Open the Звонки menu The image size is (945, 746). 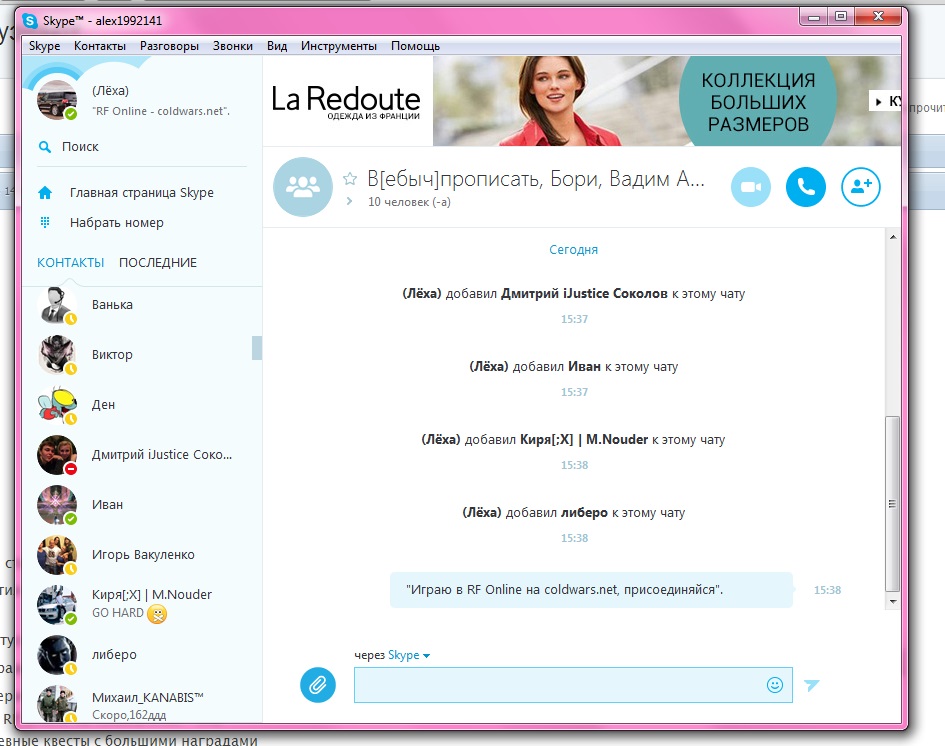pos(233,46)
